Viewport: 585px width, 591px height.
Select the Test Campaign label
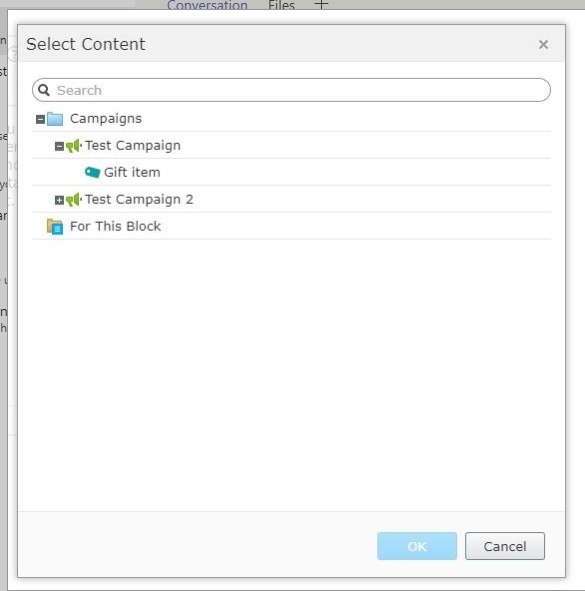[x=133, y=146]
